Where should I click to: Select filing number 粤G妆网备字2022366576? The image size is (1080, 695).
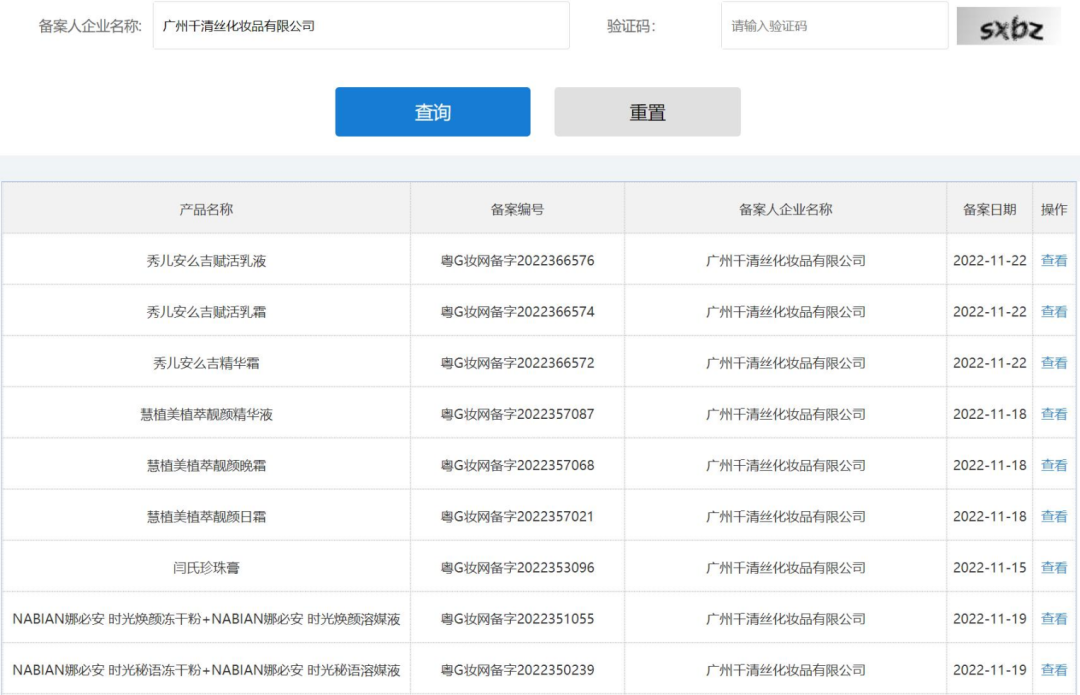click(x=517, y=261)
